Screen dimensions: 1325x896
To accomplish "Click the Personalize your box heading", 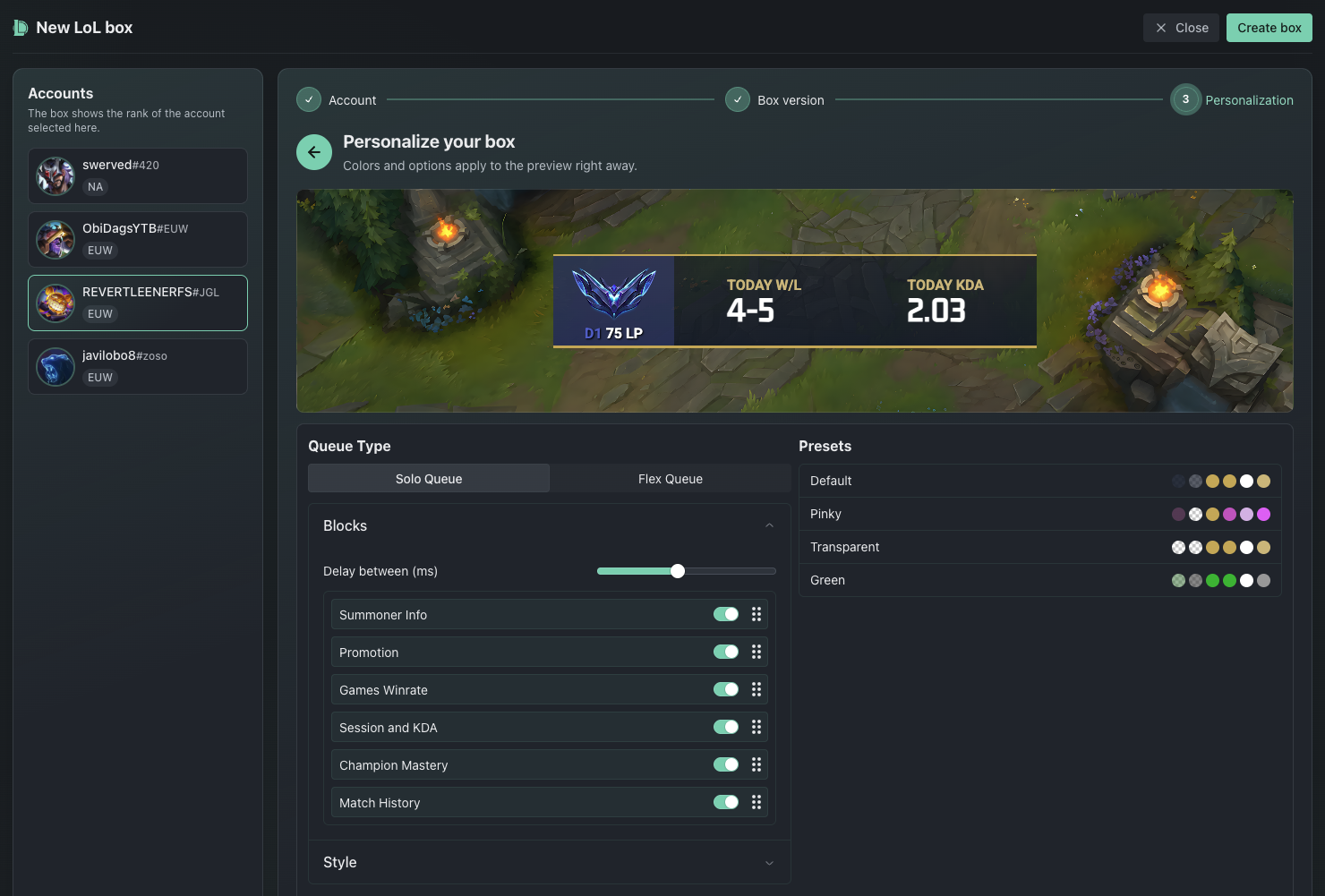I will point(429,141).
